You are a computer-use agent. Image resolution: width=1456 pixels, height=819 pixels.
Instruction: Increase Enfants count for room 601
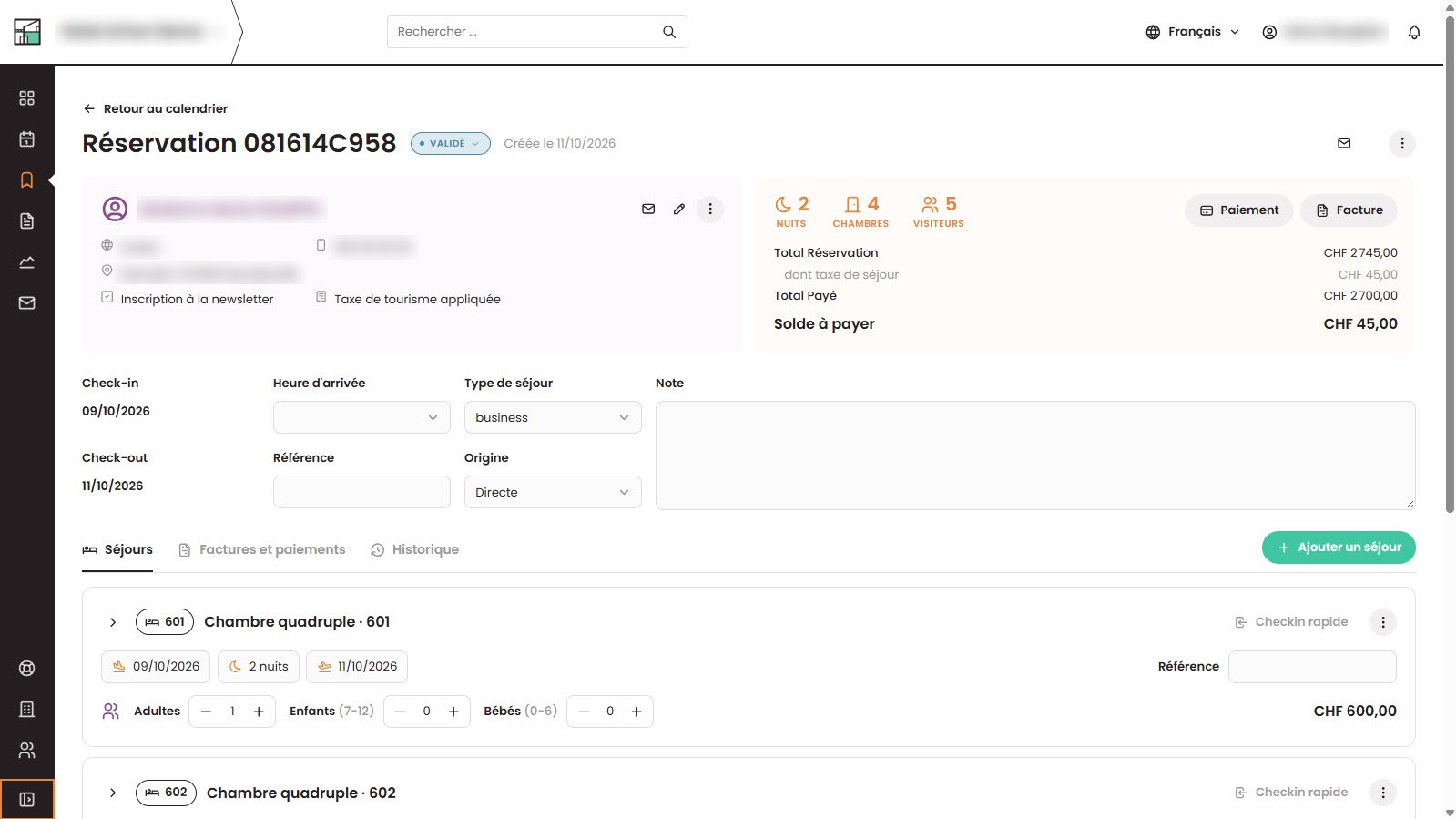[453, 712]
